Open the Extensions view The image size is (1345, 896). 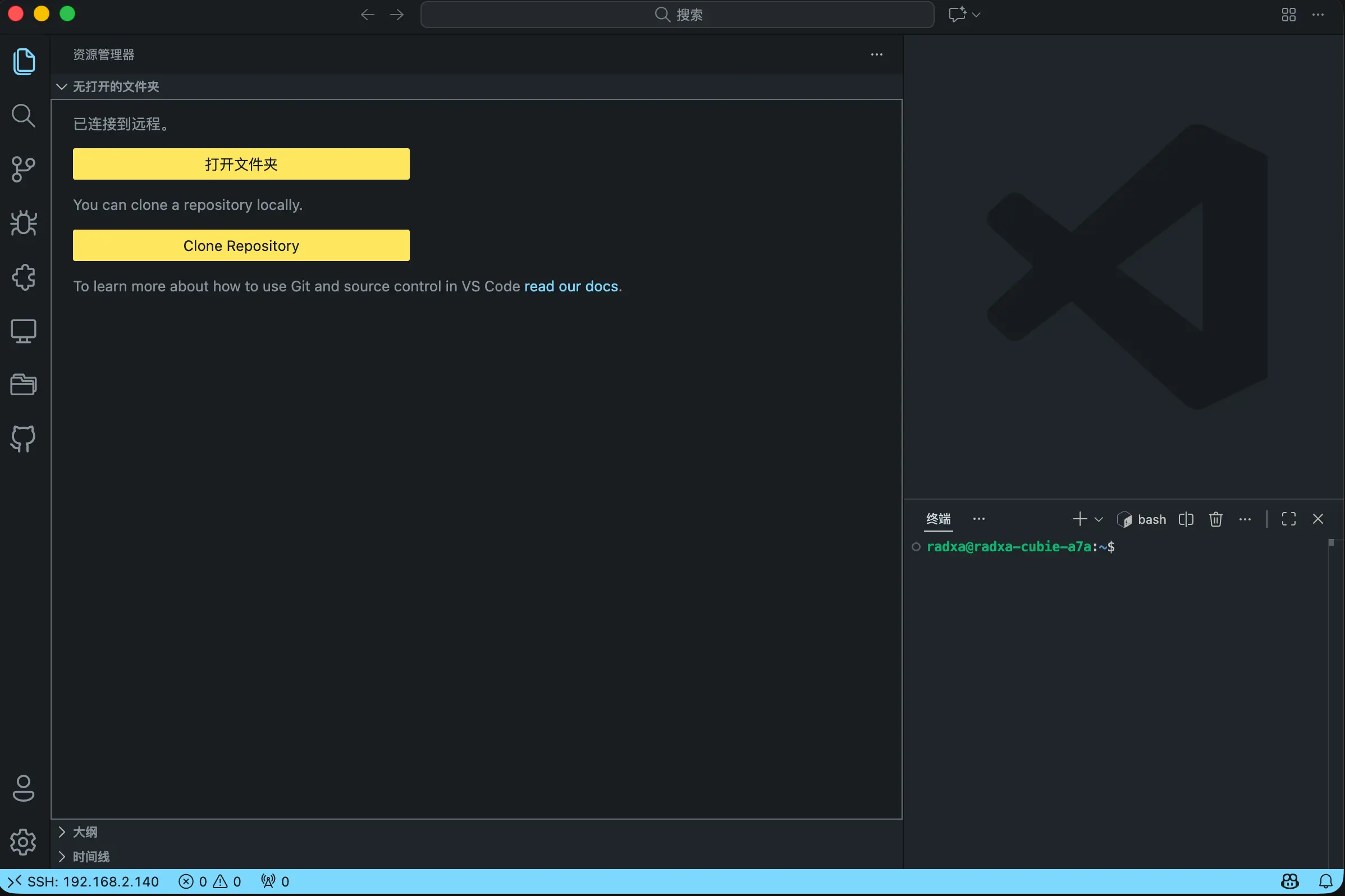click(24, 277)
